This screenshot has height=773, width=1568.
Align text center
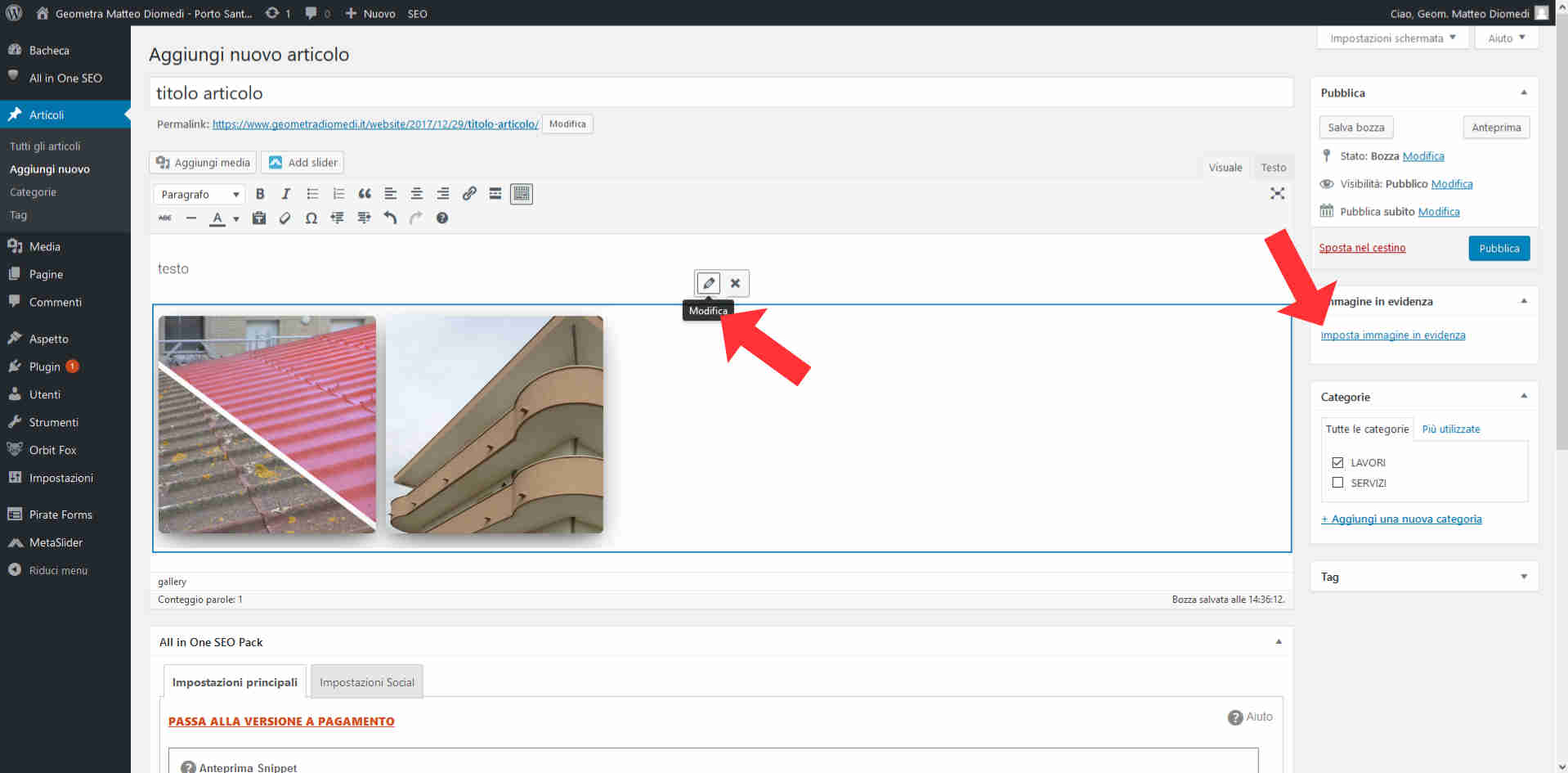[x=417, y=194]
